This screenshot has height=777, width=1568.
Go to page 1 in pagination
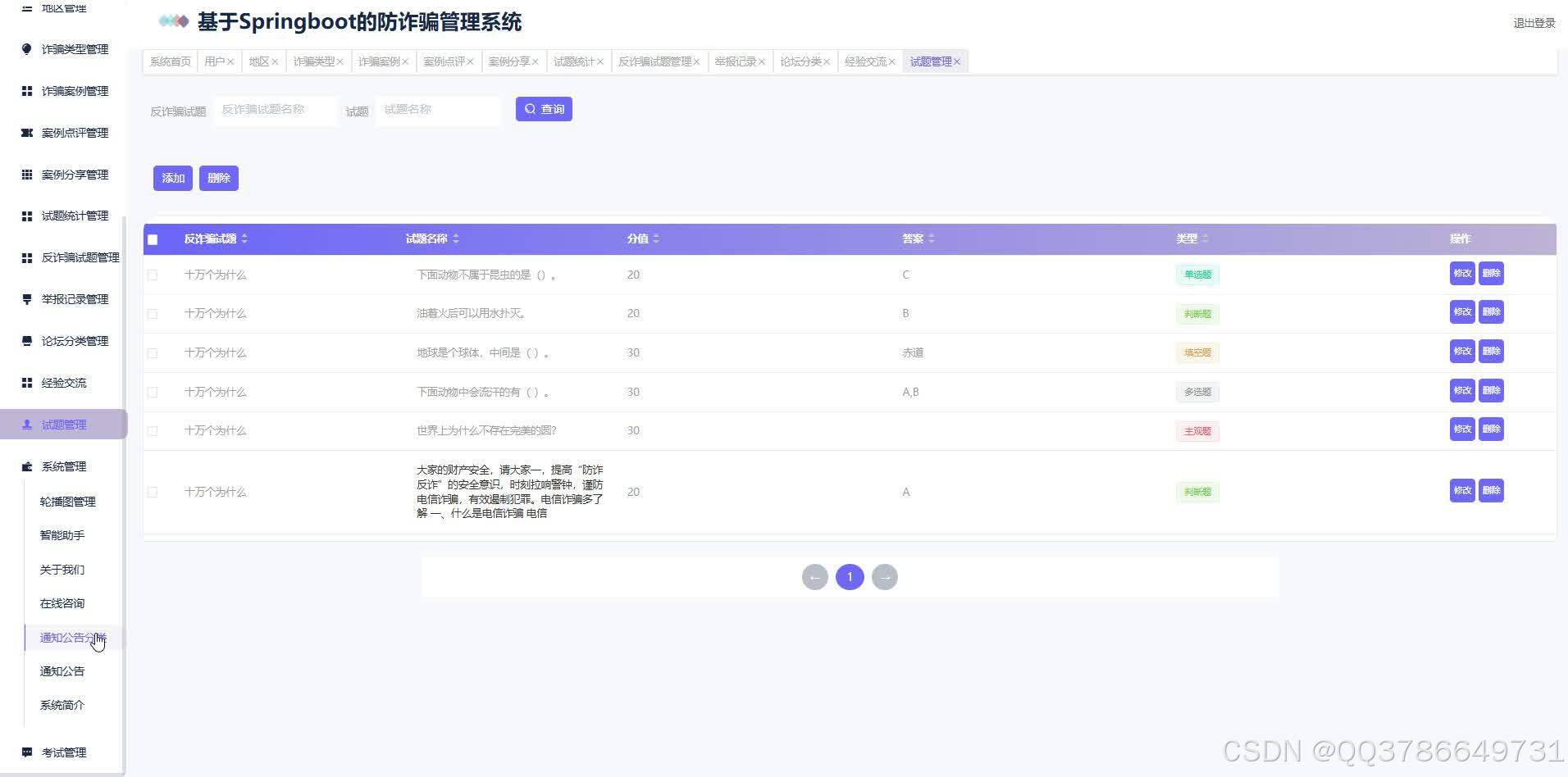(x=850, y=576)
